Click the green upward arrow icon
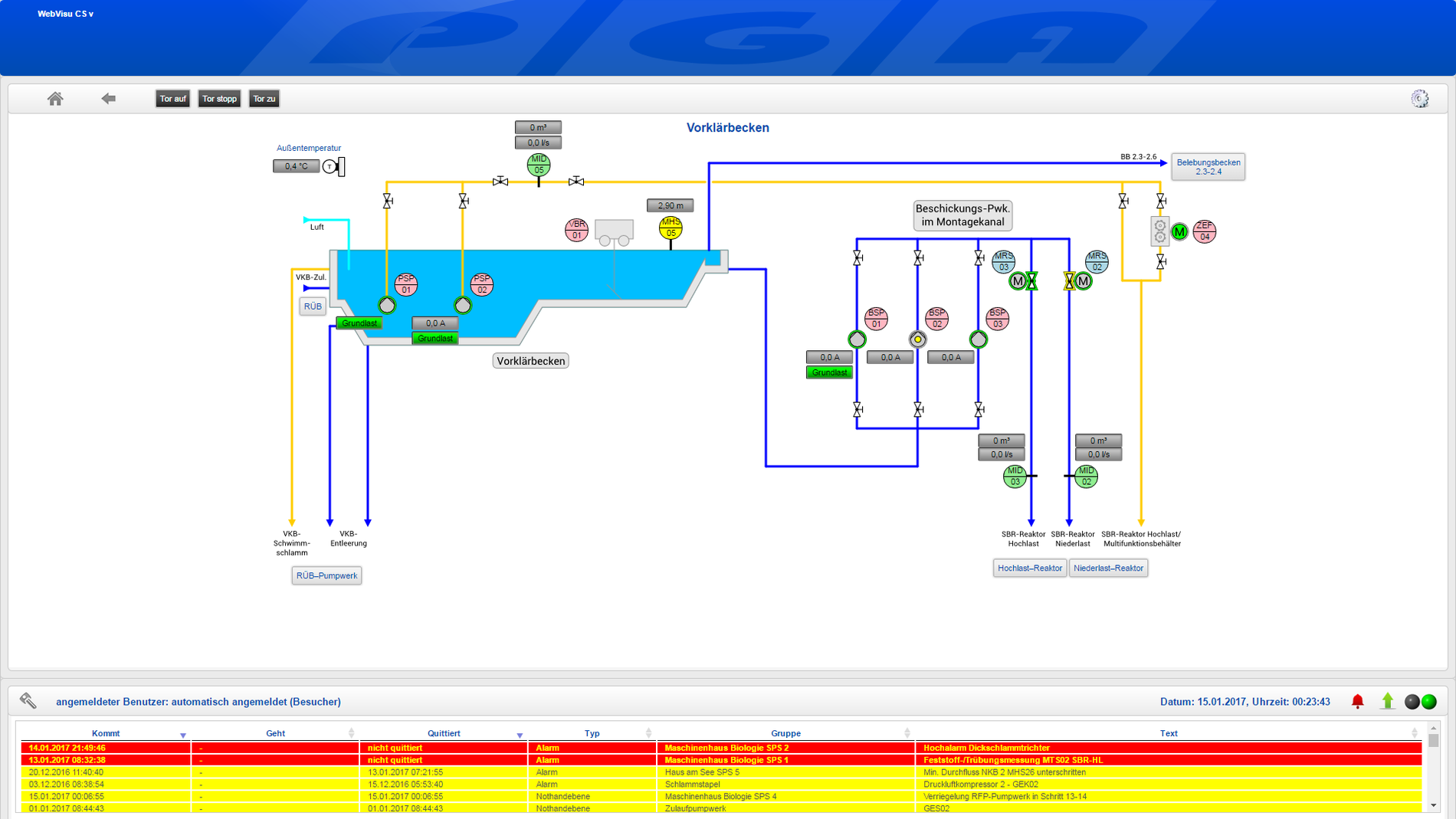Screen dimensions: 1456x819 [x=1388, y=701]
